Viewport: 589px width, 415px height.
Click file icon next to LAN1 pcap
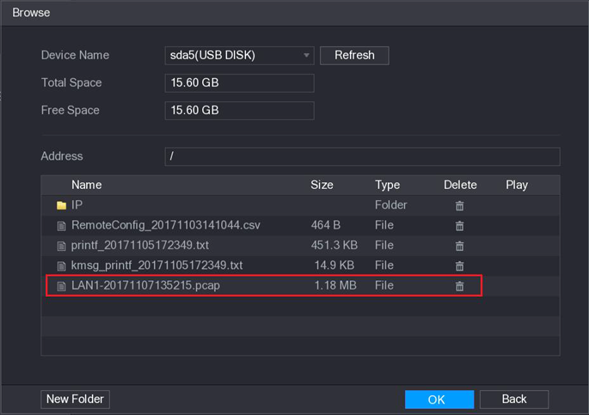61,286
